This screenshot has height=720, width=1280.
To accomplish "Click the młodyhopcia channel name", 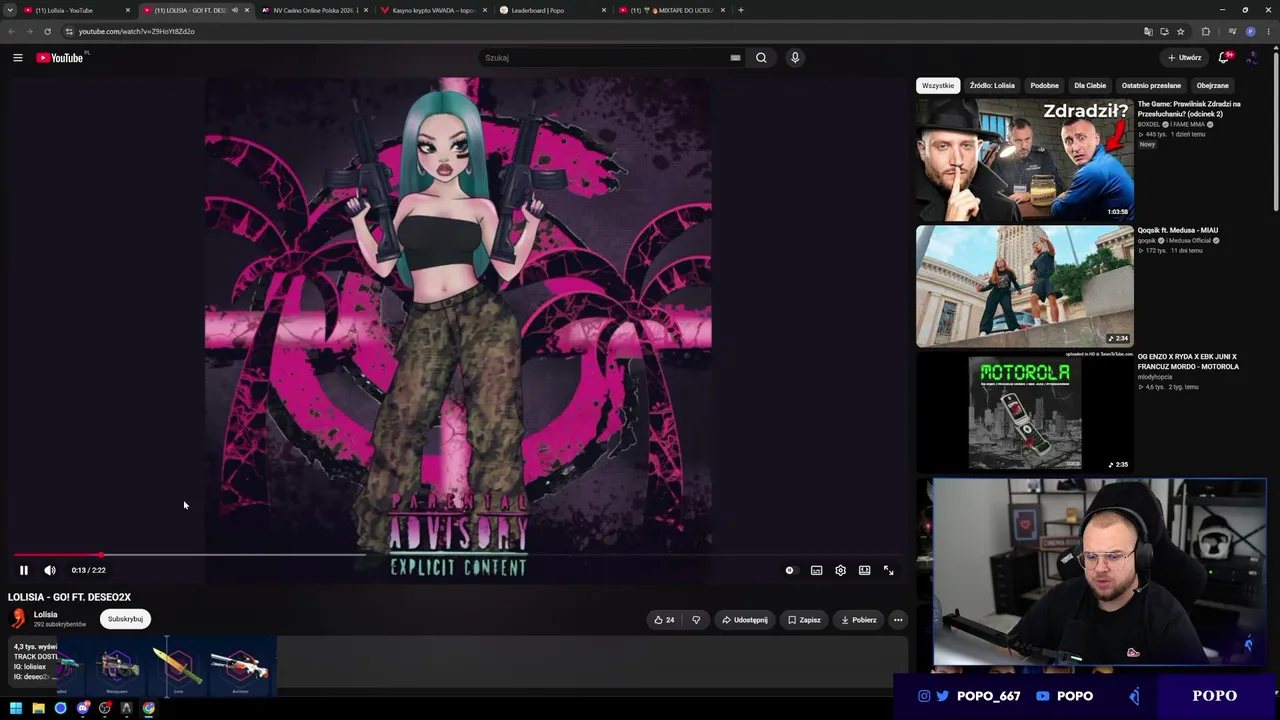I will [1155, 377].
